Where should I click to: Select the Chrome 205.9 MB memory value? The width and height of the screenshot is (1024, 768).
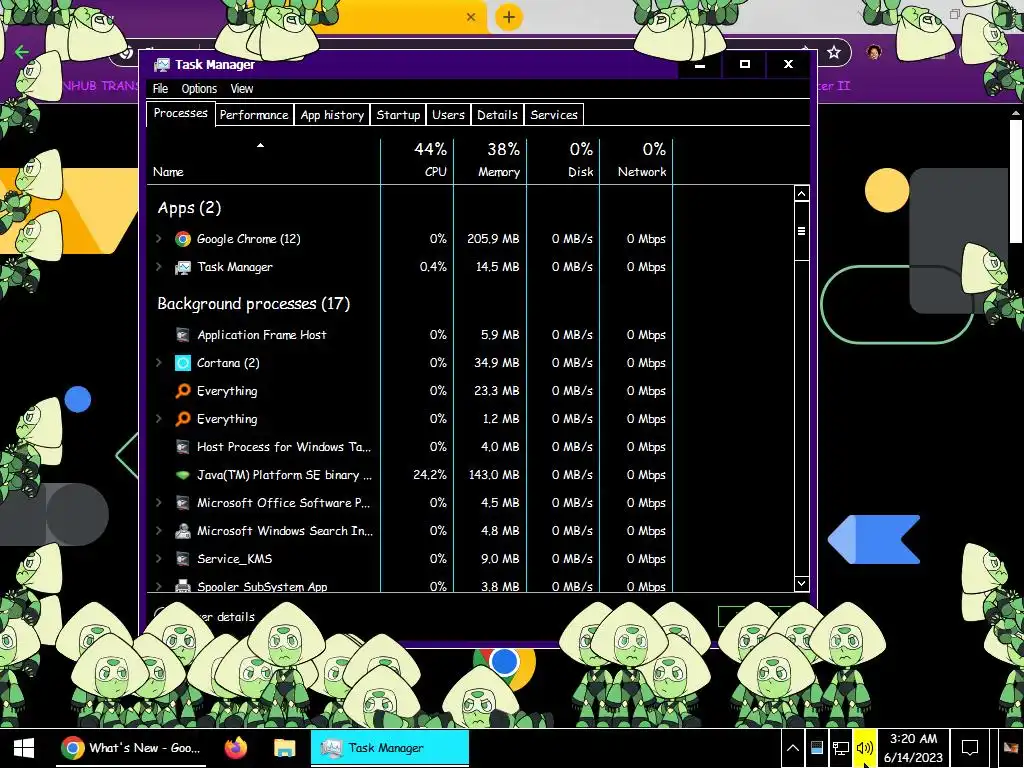click(493, 239)
